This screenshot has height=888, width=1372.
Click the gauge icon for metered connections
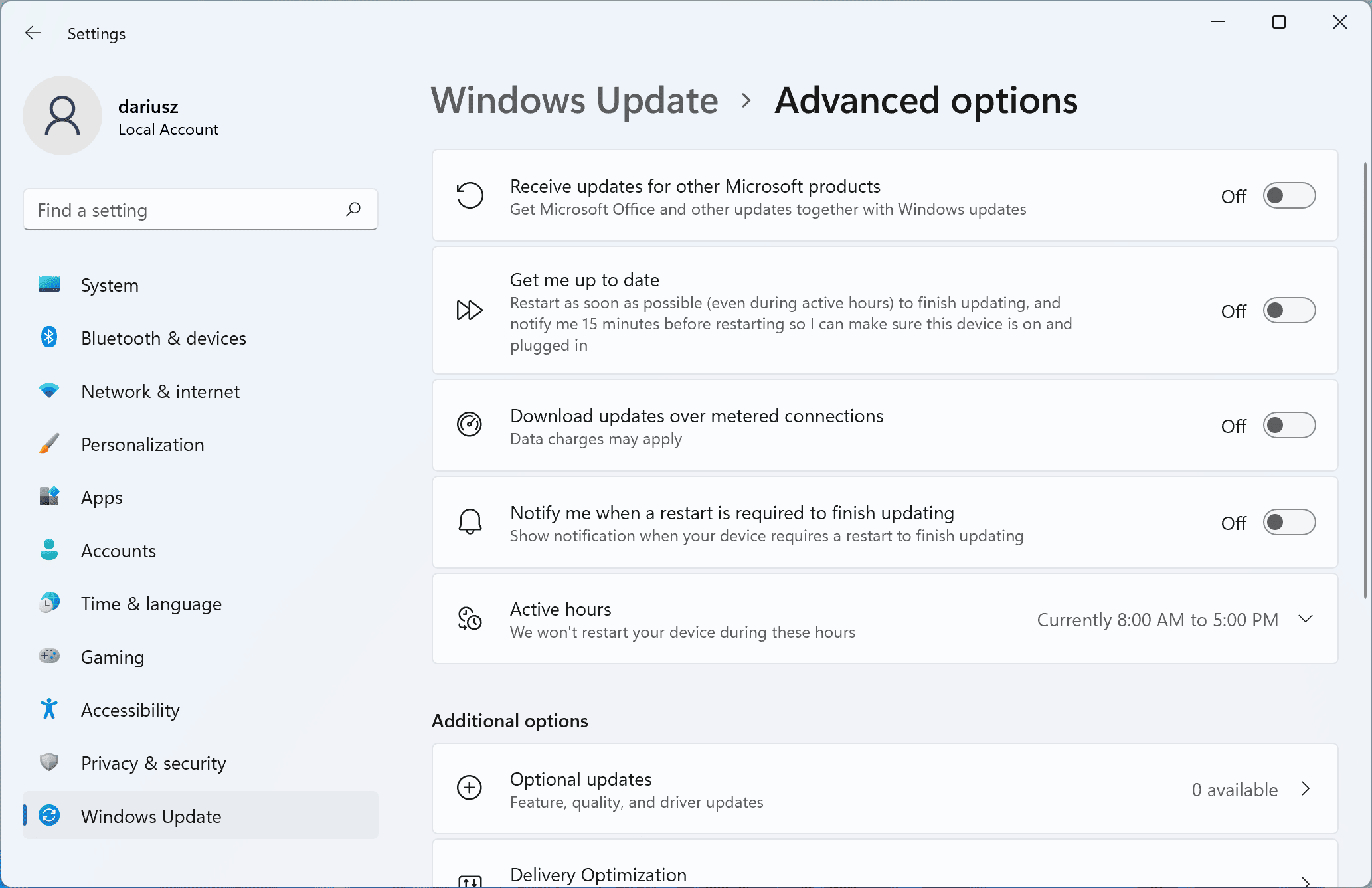[x=470, y=424]
